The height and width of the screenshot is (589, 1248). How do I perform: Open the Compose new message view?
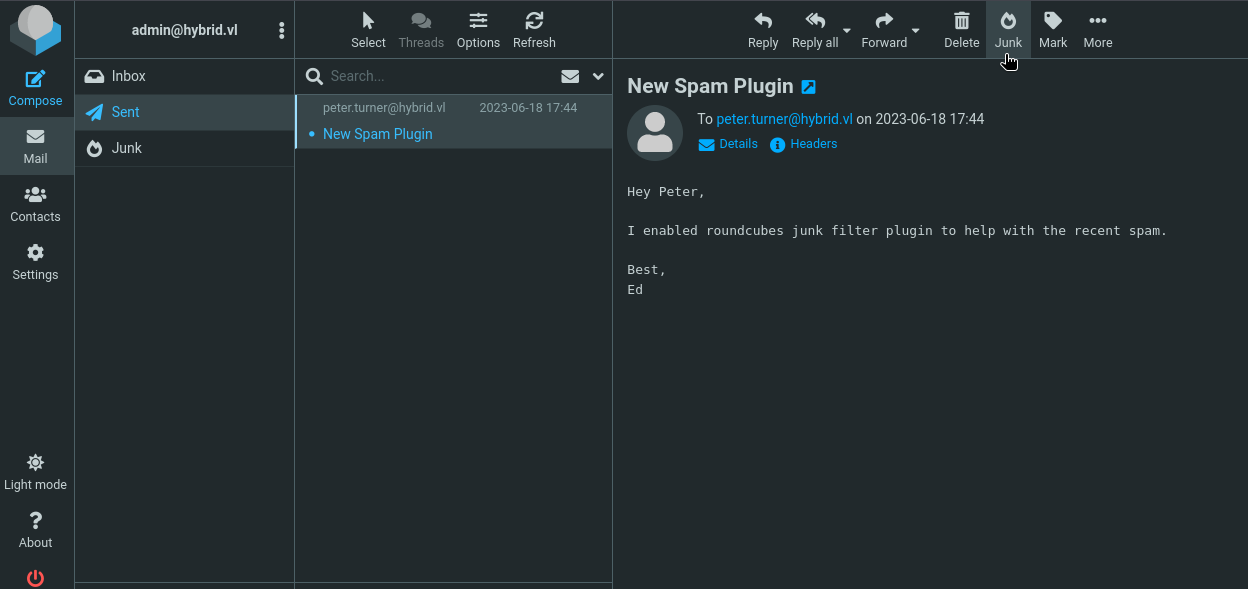click(35, 88)
